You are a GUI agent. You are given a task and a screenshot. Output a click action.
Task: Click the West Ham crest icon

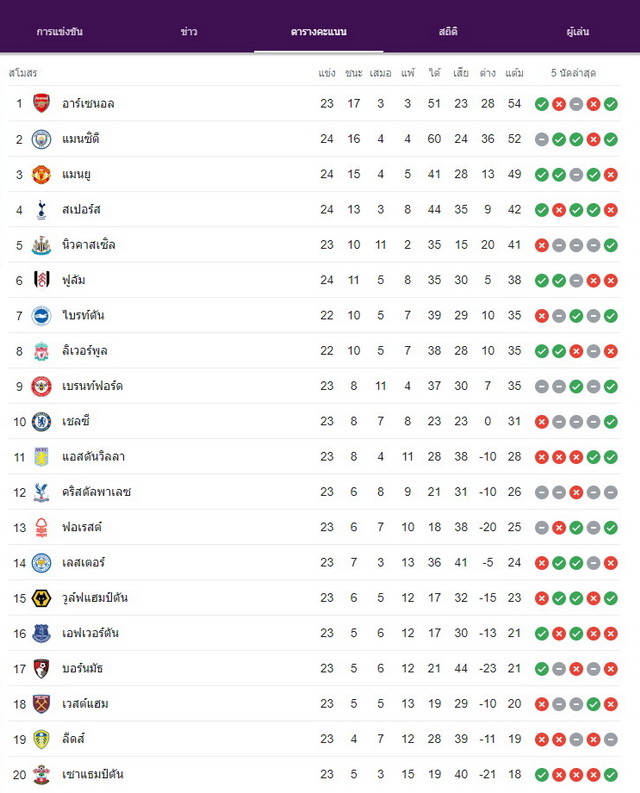(x=41, y=704)
